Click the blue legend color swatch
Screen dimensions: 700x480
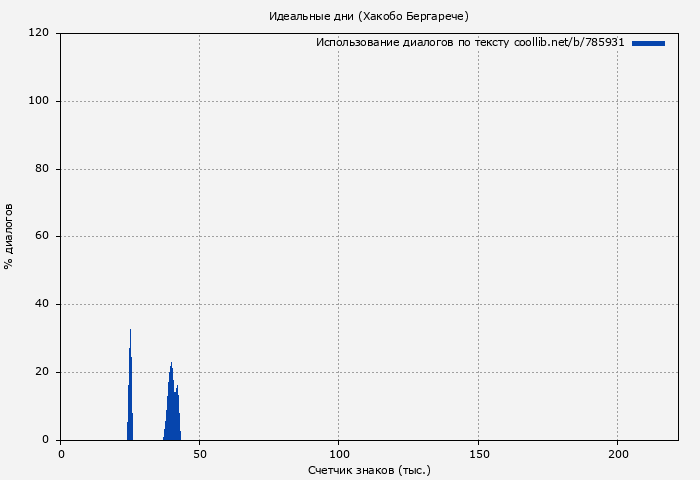(x=648, y=43)
